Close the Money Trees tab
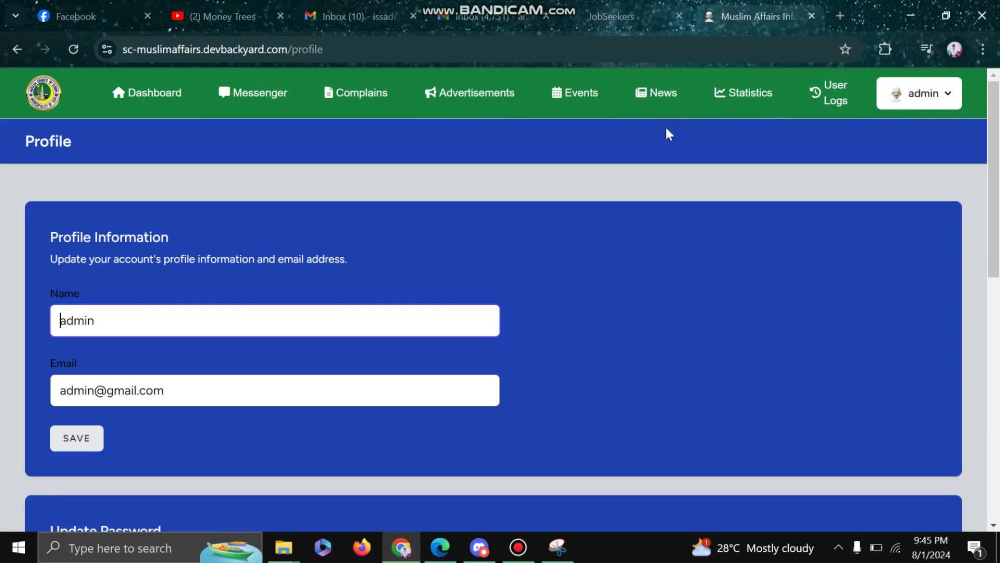Viewport: 1000px width, 563px height. pos(280,16)
